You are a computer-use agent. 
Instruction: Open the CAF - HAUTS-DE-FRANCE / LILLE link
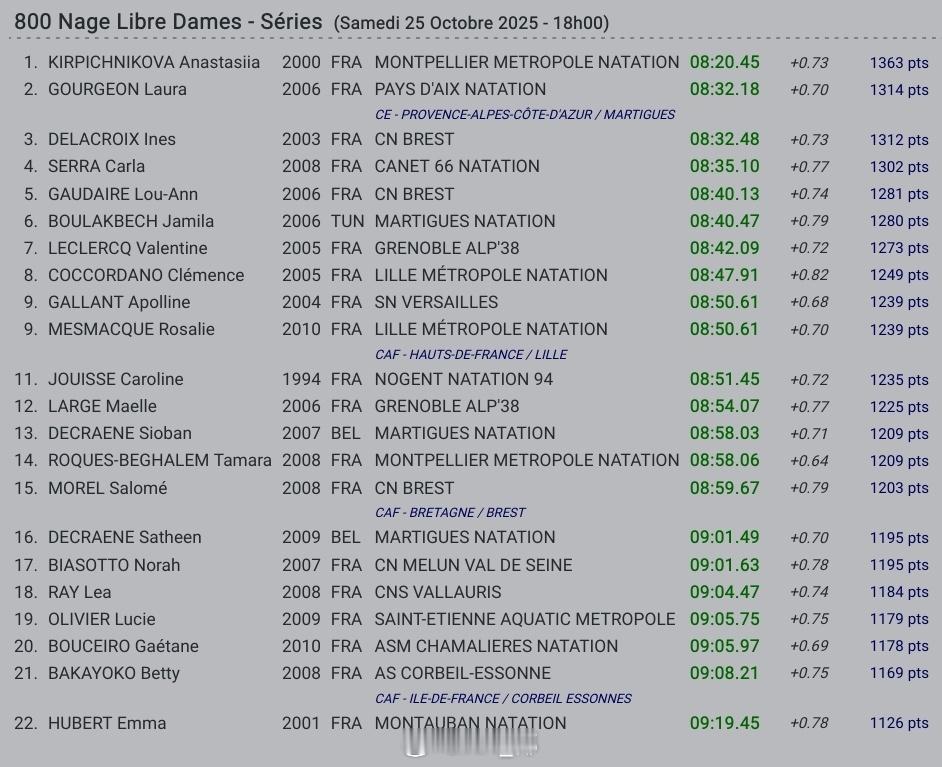[471, 354]
